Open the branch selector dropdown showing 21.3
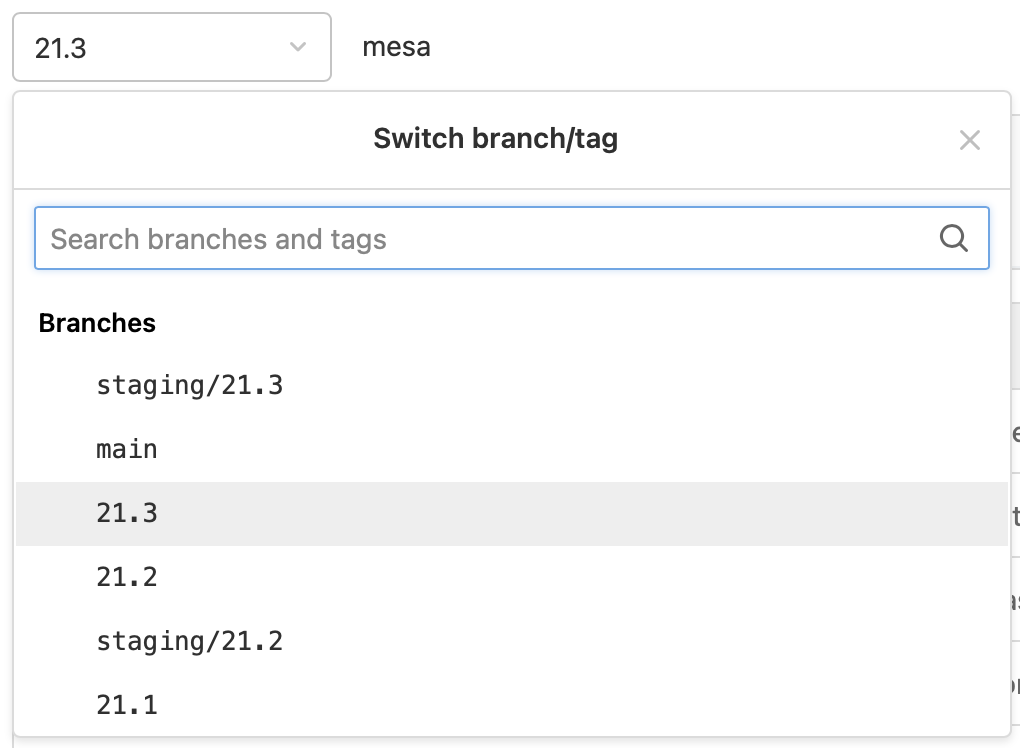This screenshot has width=1020, height=748. tap(172, 47)
